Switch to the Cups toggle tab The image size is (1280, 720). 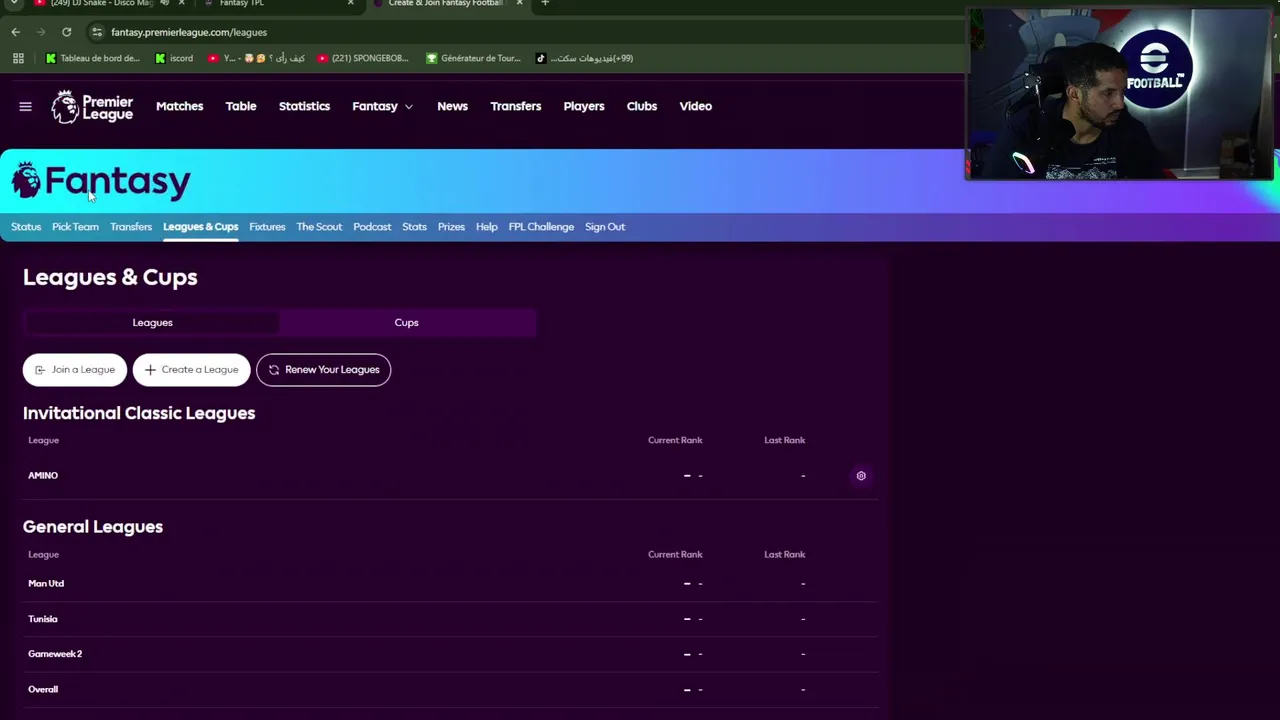pos(406,323)
